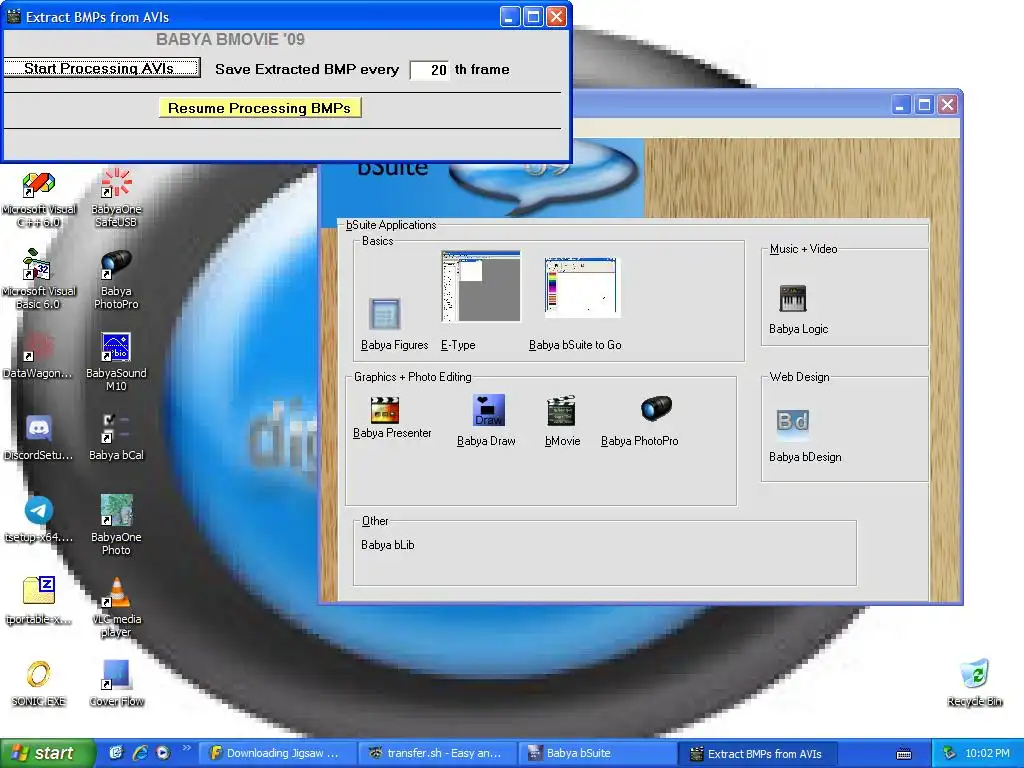Click Start Processing AVIs button

point(102,69)
